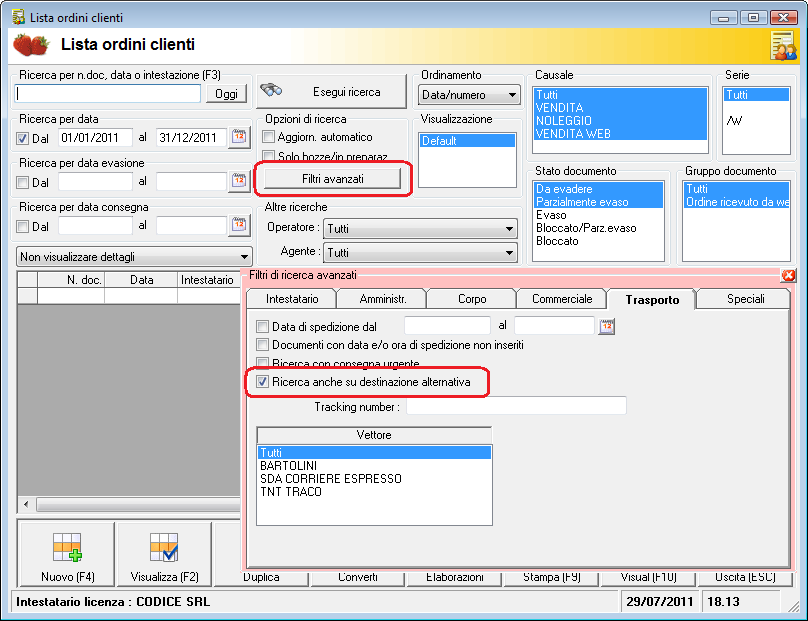Image resolution: width=808 pixels, height=621 pixels.
Task: Open calendar picker for data consegna
Action: 239,225
